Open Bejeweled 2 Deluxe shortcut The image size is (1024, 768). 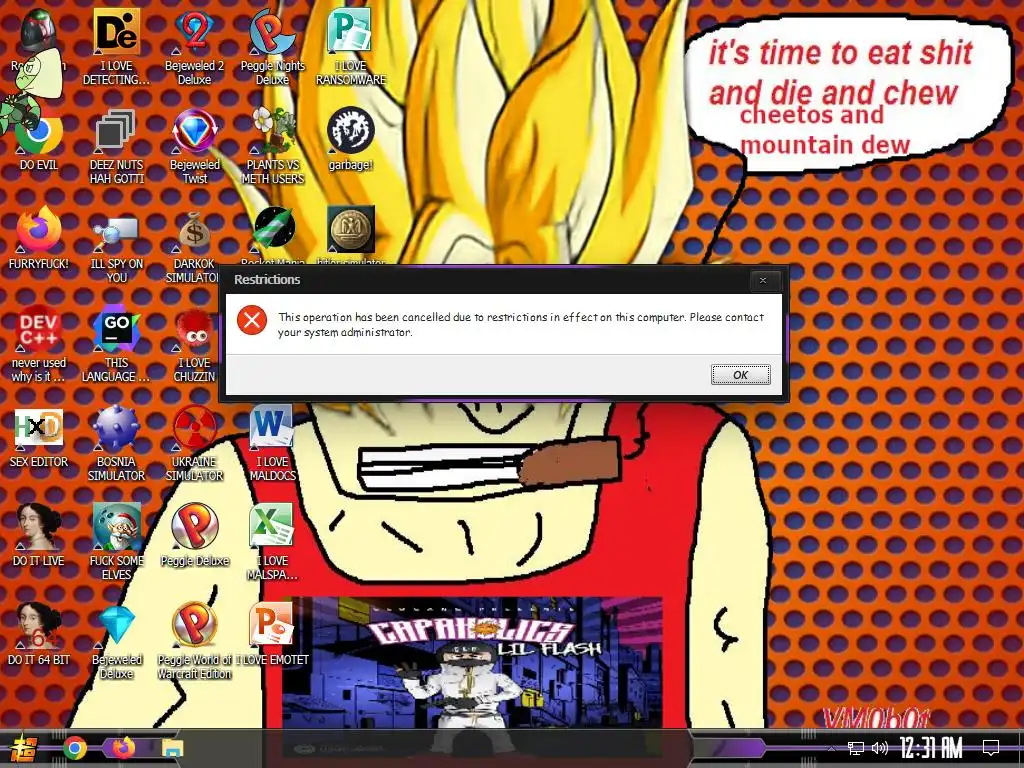(x=194, y=47)
